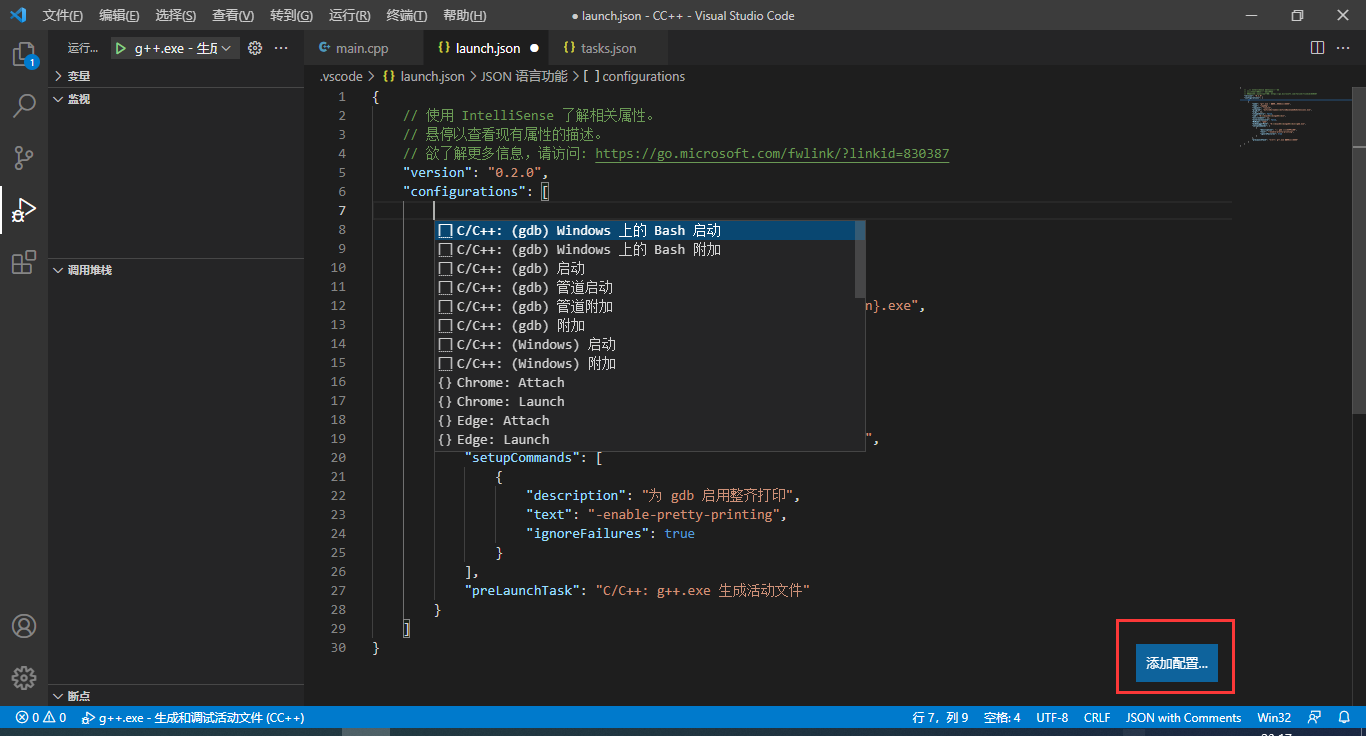Screen dimensions: 1366x736
Task: Show errors and warnings count in status bar
Action: [x=41, y=717]
